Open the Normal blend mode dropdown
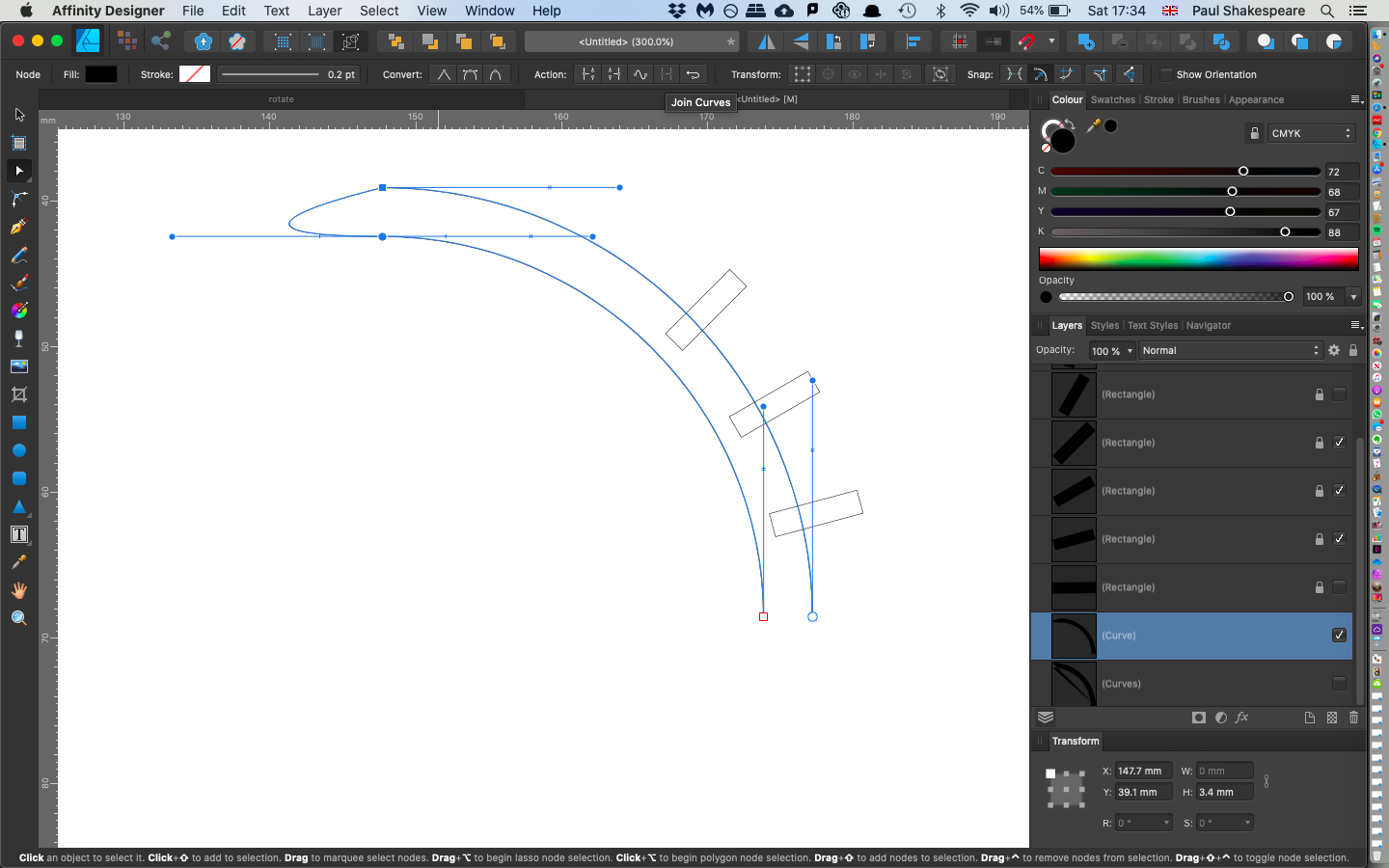Image resolution: width=1389 pixels, height=868 pixels. point(1230,350)
